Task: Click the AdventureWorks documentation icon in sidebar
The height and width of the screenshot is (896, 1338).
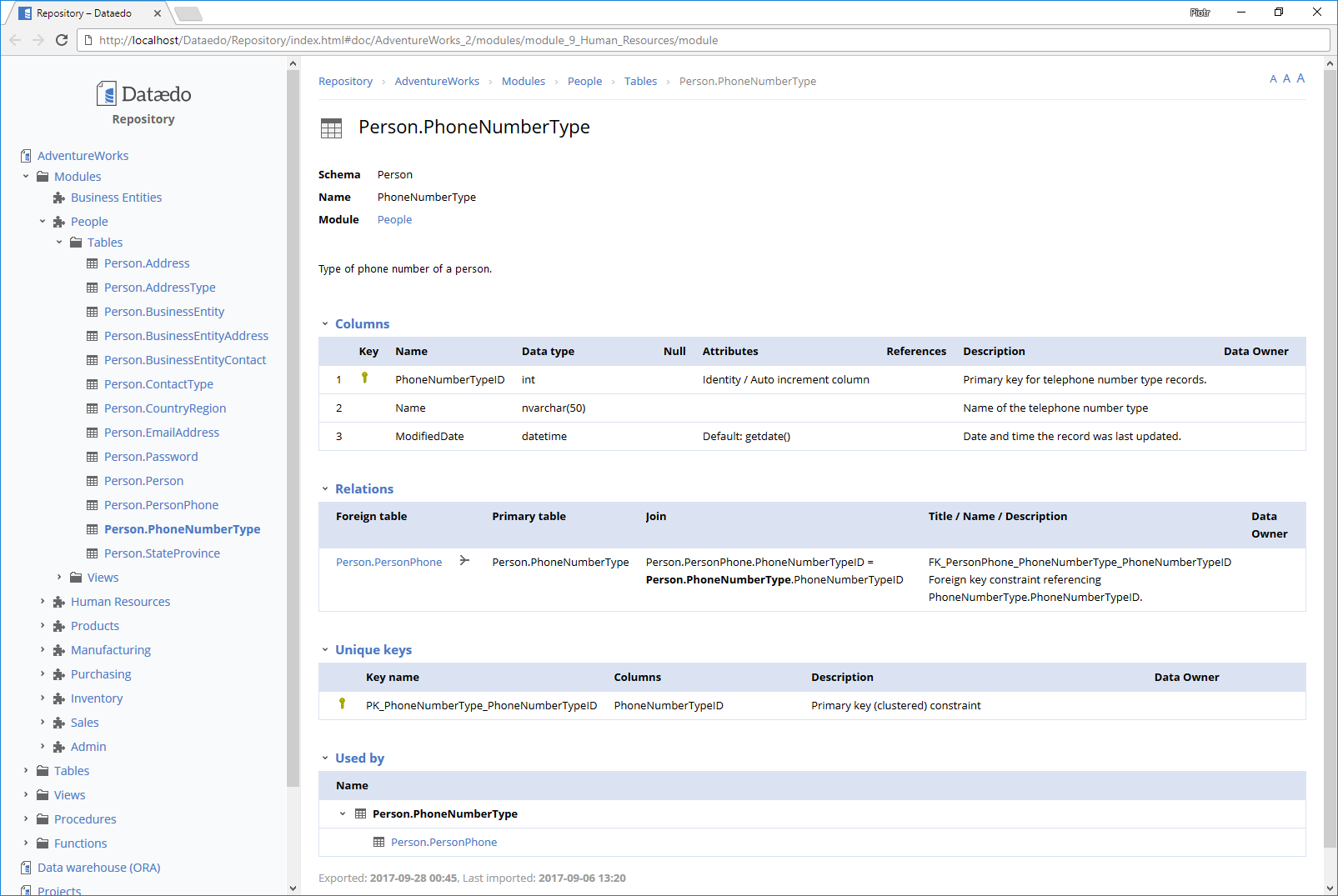Action: 26,156
